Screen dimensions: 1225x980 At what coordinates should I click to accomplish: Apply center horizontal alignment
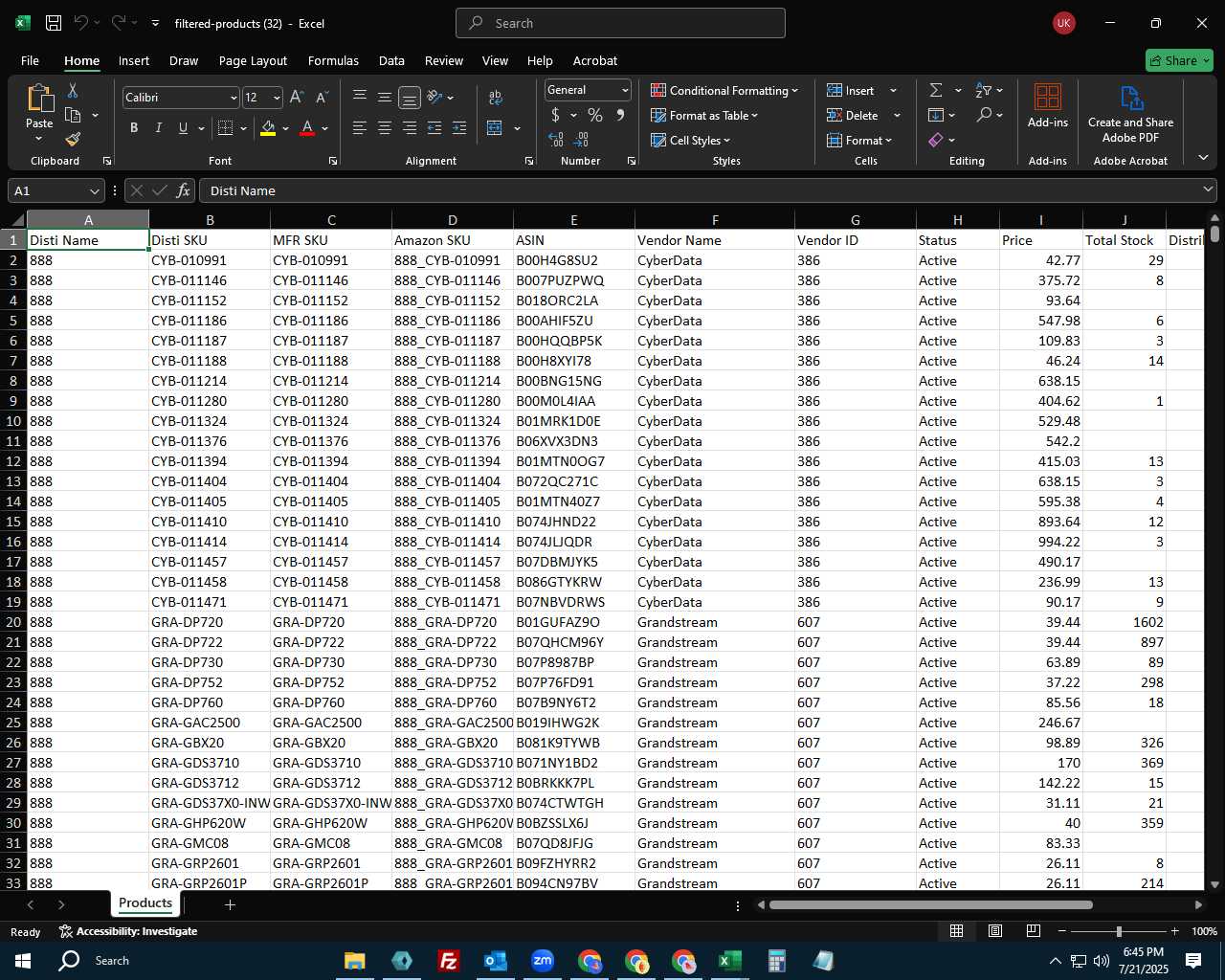pyautogui.click(x=385, y=128)
